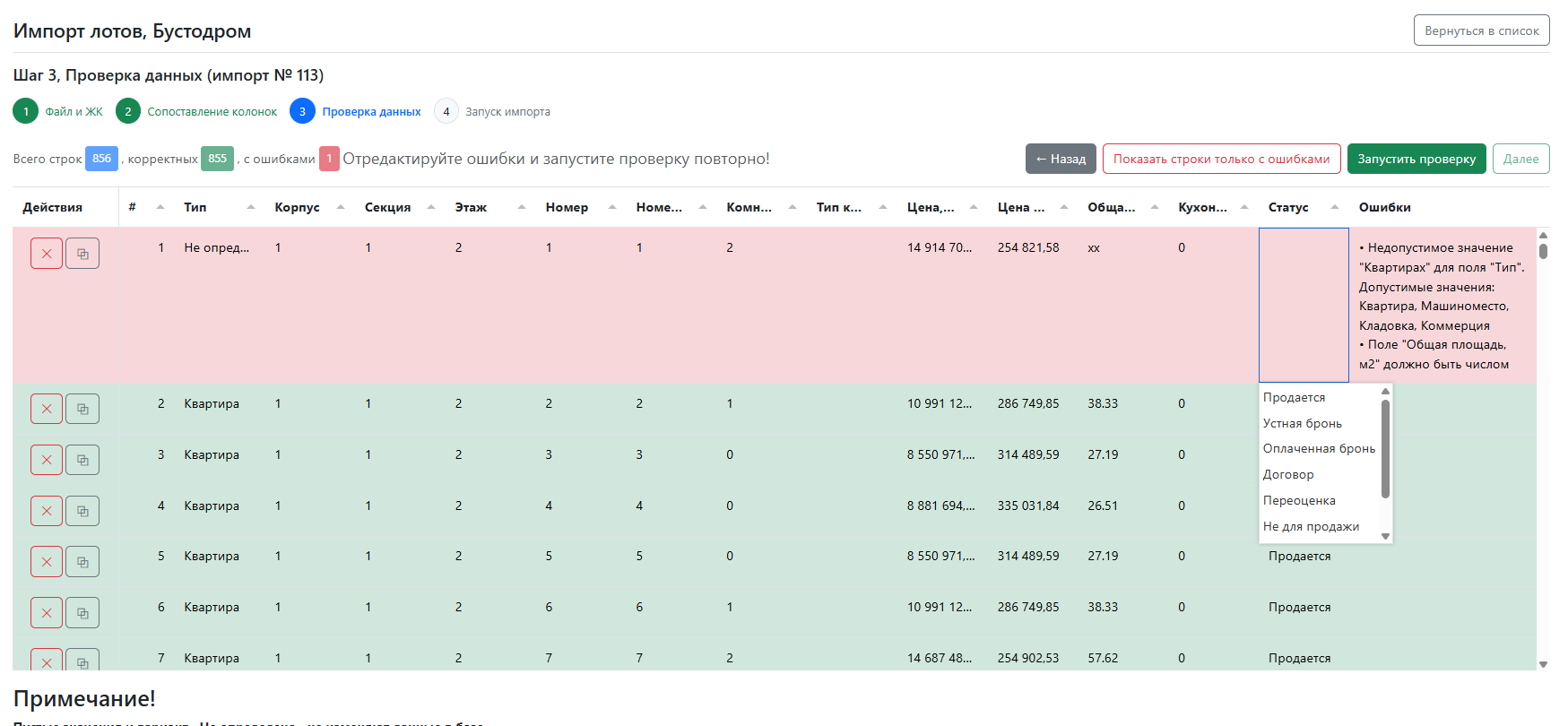Image resolution: width=1568 pixels, height=726 pixels.
Task: Pick 'Не для продажи' status option
Action: pyautogui.click(x=1311, y=526)
